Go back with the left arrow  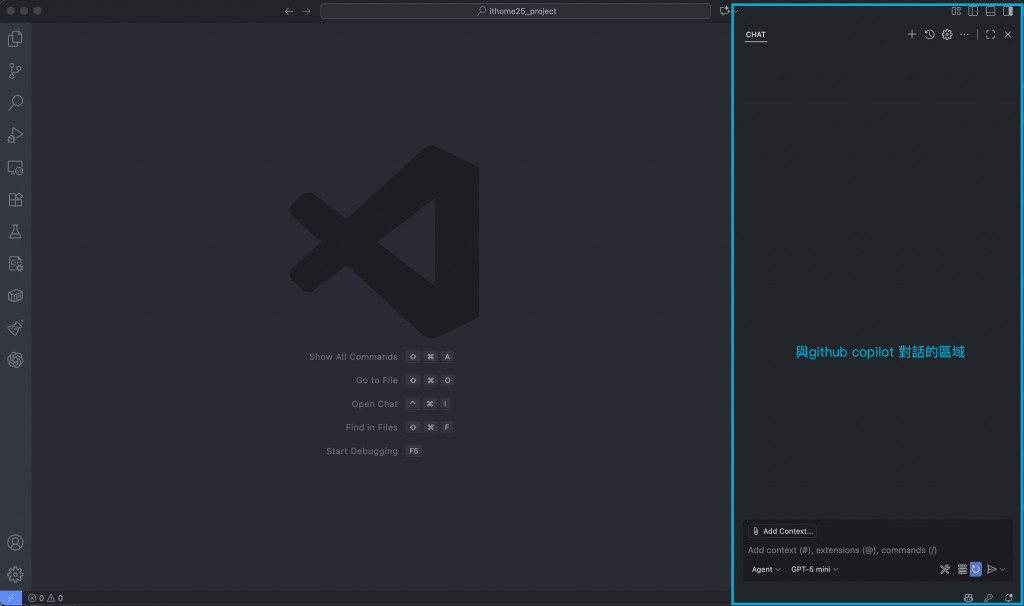click(x=289, y=11)
